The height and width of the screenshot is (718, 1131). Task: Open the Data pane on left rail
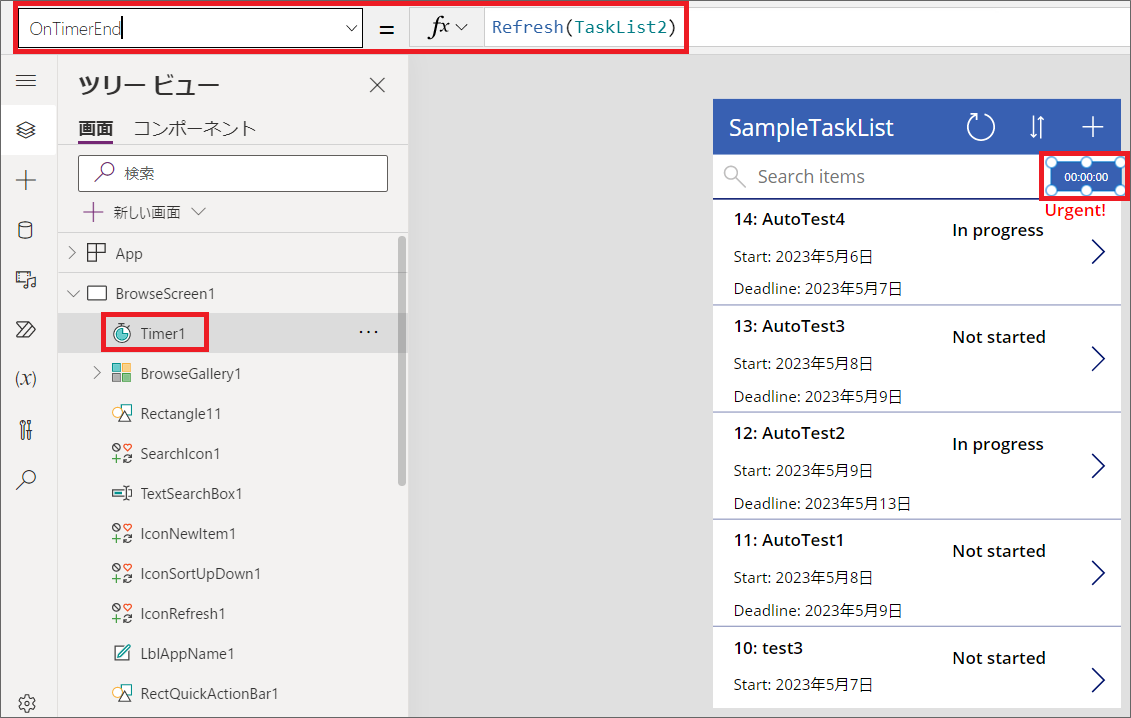click(27, 230)
